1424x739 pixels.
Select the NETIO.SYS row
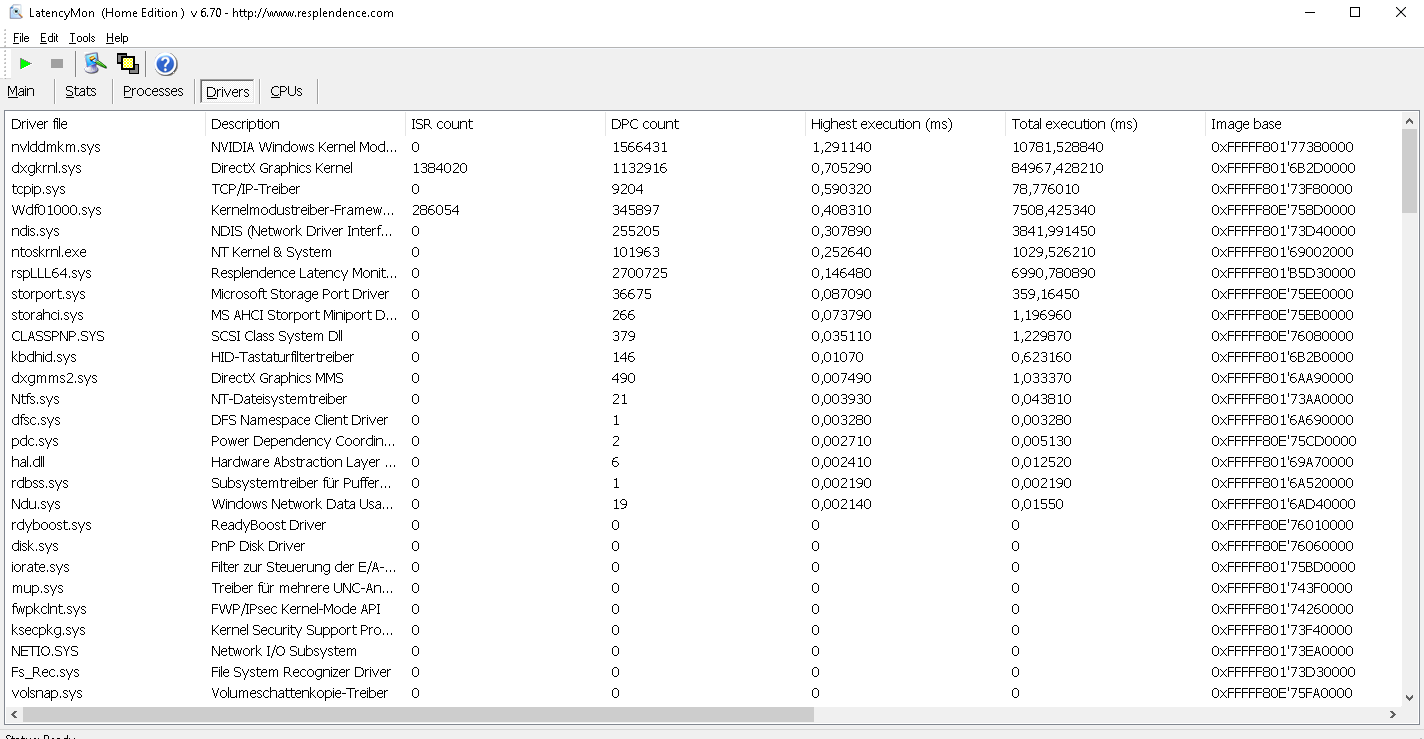point(703,651)
